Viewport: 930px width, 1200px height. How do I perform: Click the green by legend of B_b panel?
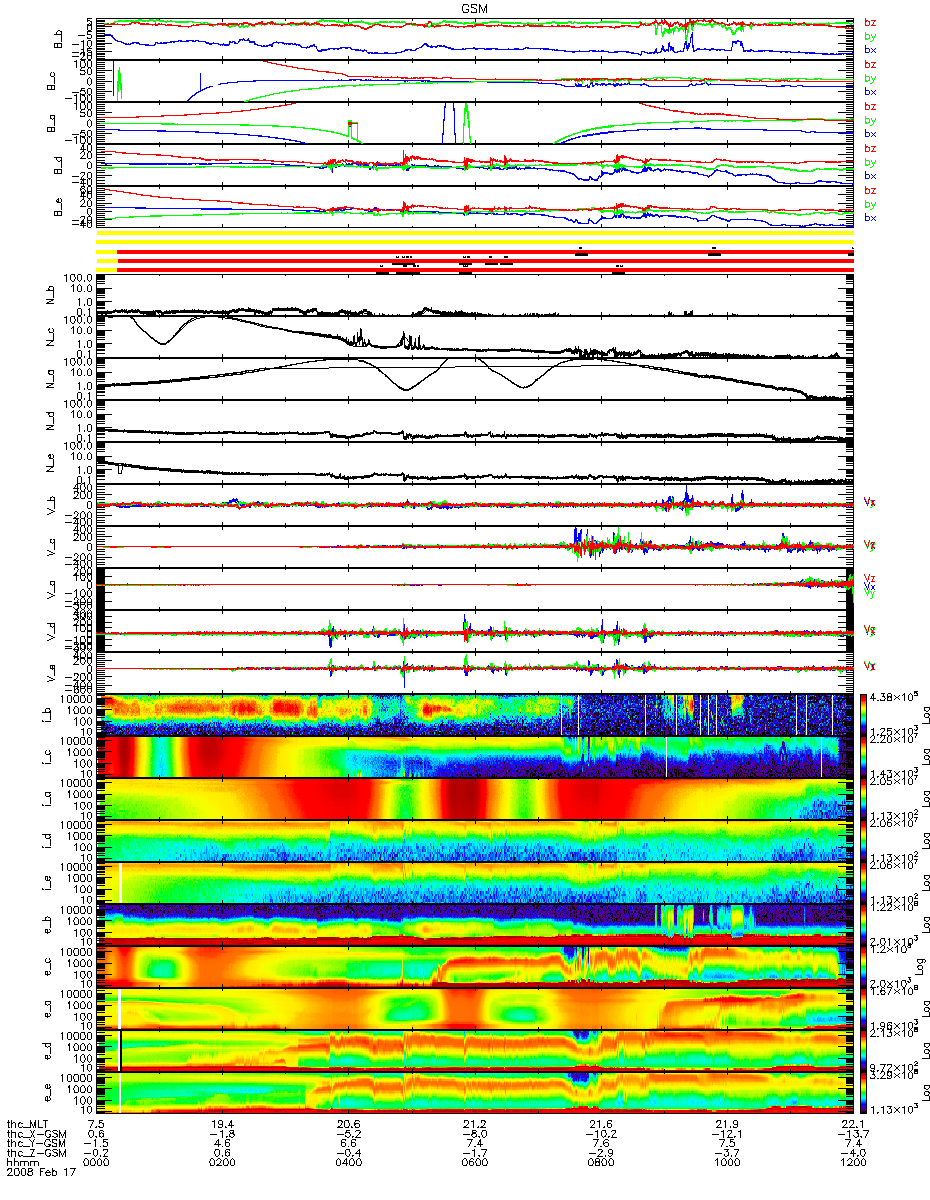[871, 36]
